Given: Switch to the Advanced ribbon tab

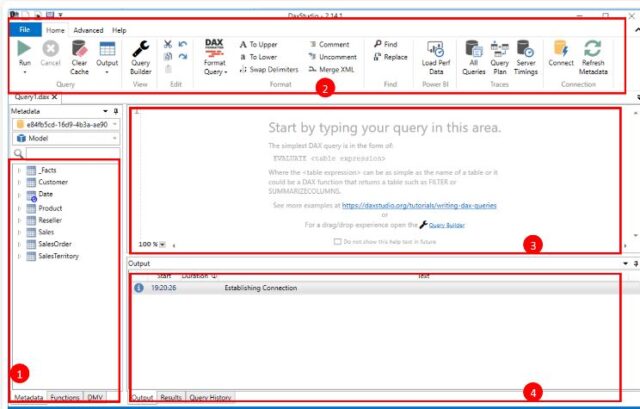Looking at the screenshot, I should point(88,30).
